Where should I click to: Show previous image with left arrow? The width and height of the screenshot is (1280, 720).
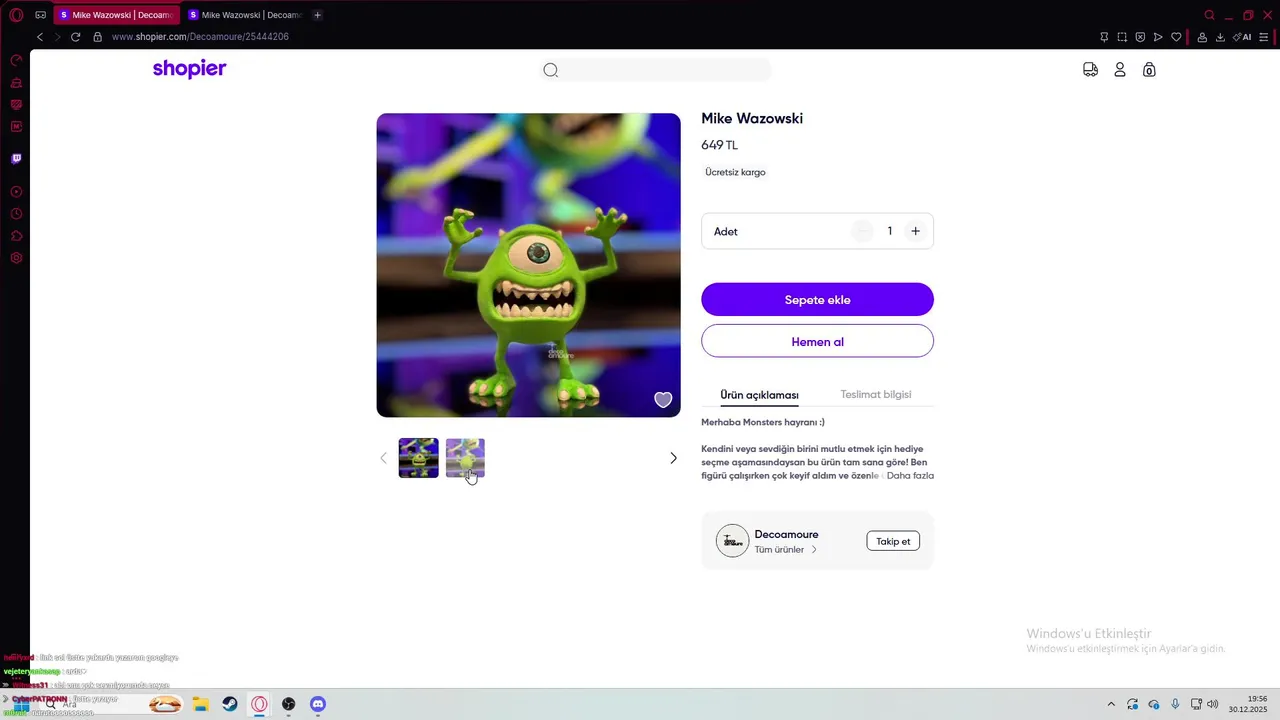coord(383,458)
